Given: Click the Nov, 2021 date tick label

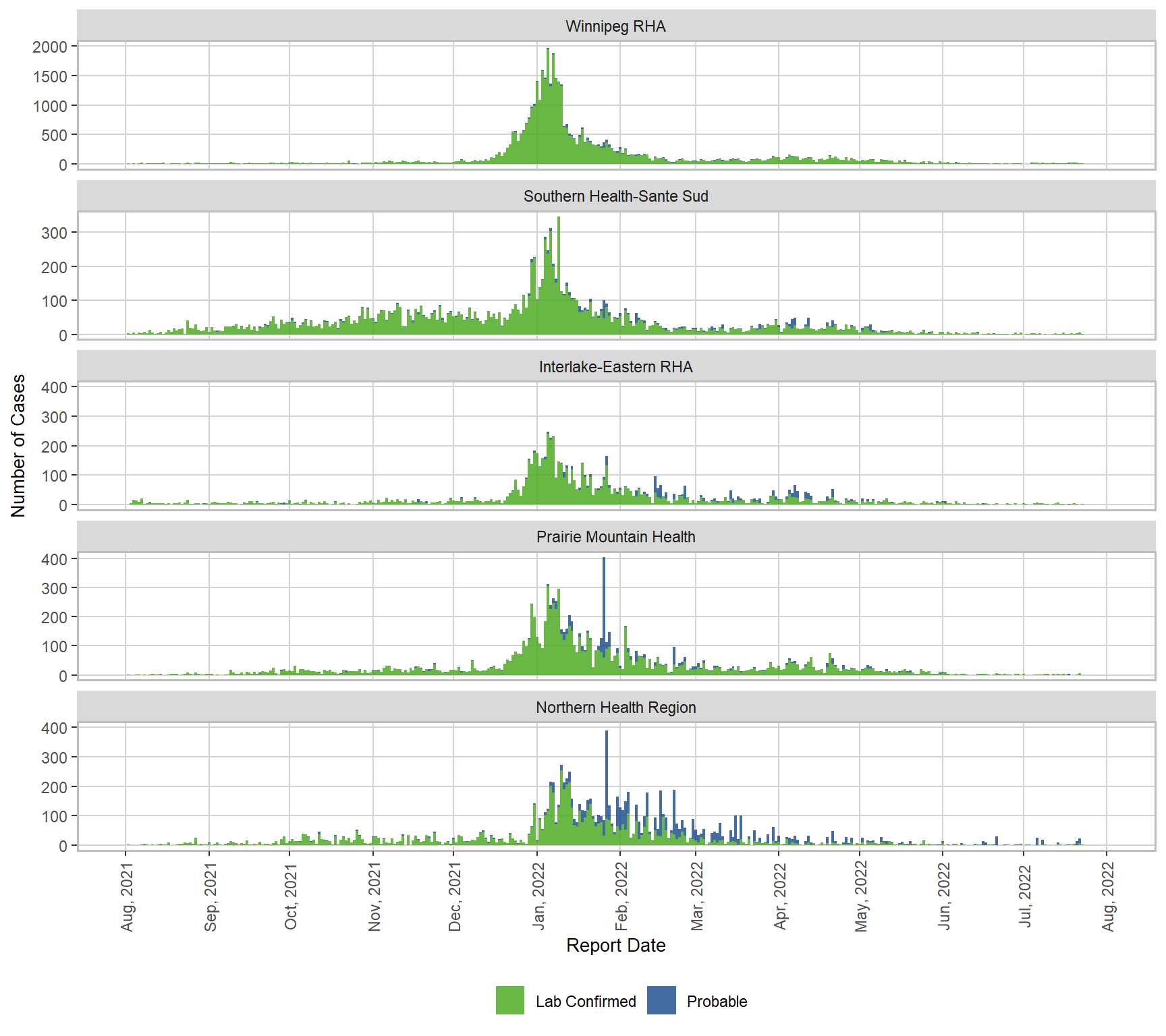Looking at the screenshot, I should click(x=374, y=896).
